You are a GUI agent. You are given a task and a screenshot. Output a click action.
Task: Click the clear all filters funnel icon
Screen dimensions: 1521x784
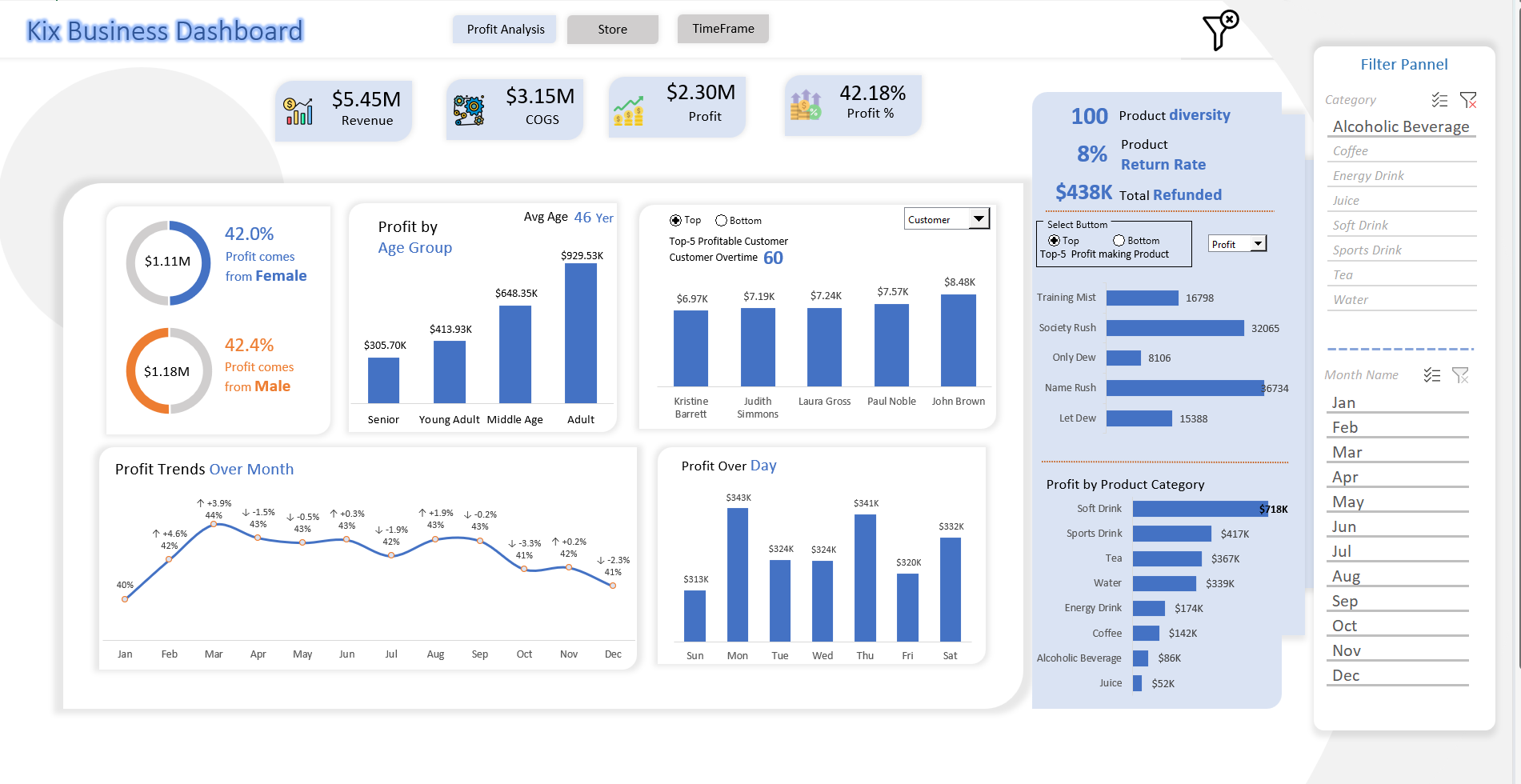(x=1220, y=30)
